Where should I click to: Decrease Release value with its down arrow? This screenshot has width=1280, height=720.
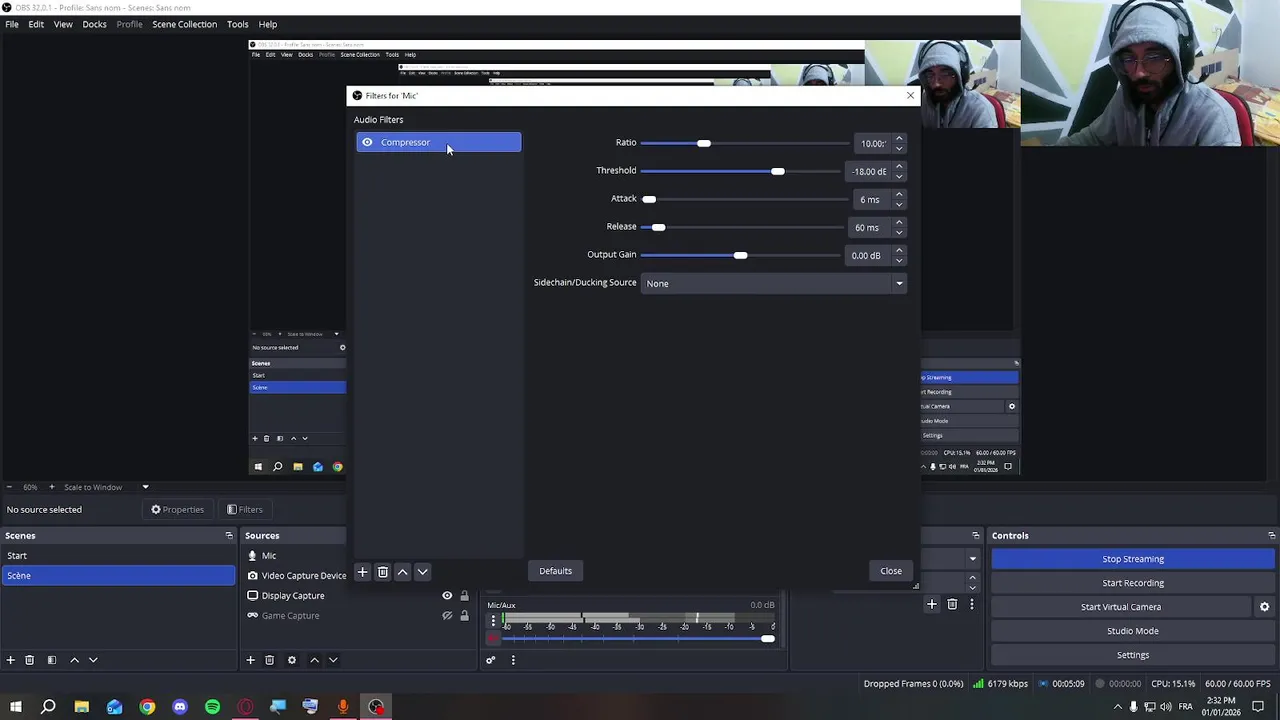899,232
